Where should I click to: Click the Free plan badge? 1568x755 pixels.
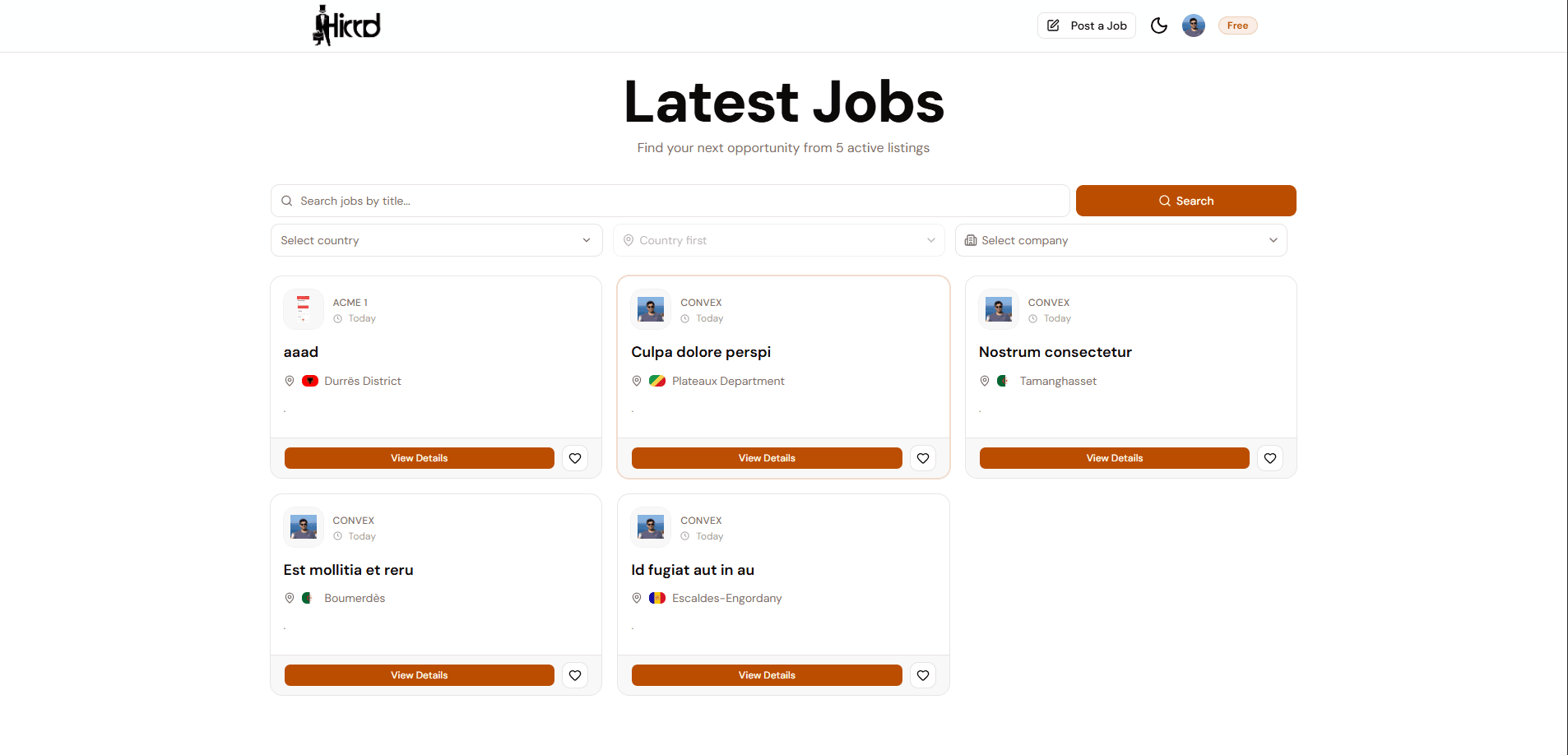click(1237, 25)
